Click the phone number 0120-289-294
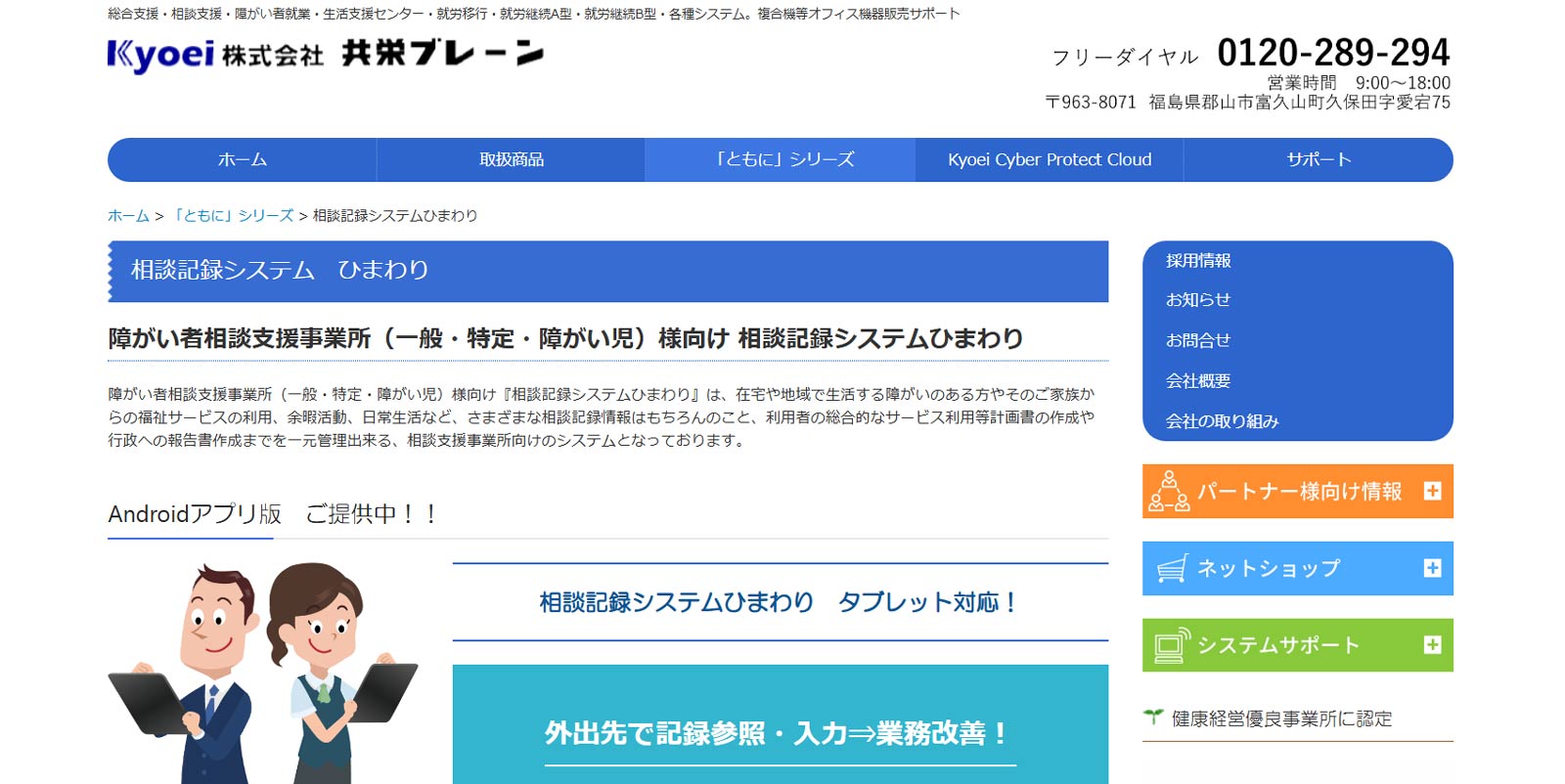Screen dimensions: 1565x784 [1333, 52]
